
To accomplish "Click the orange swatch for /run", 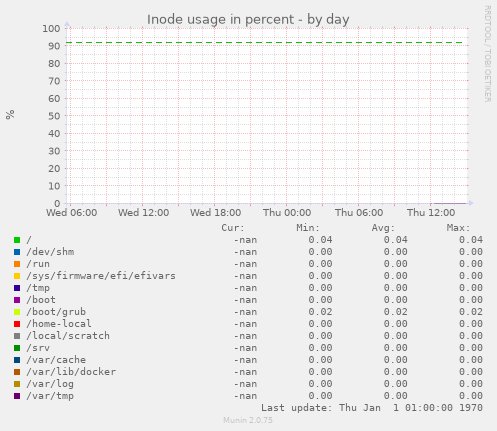I will (x=17, y=264).
